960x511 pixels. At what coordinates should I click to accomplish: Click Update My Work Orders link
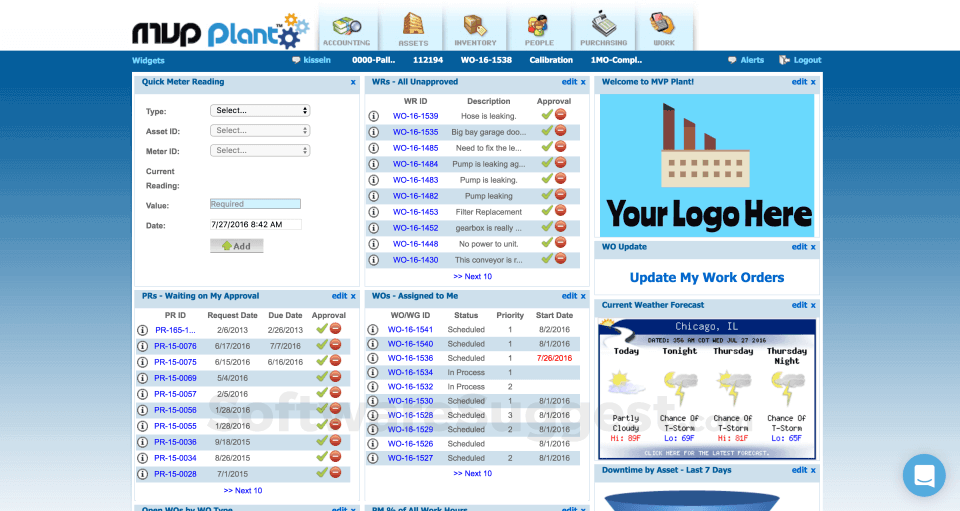[x=707, y=277]
